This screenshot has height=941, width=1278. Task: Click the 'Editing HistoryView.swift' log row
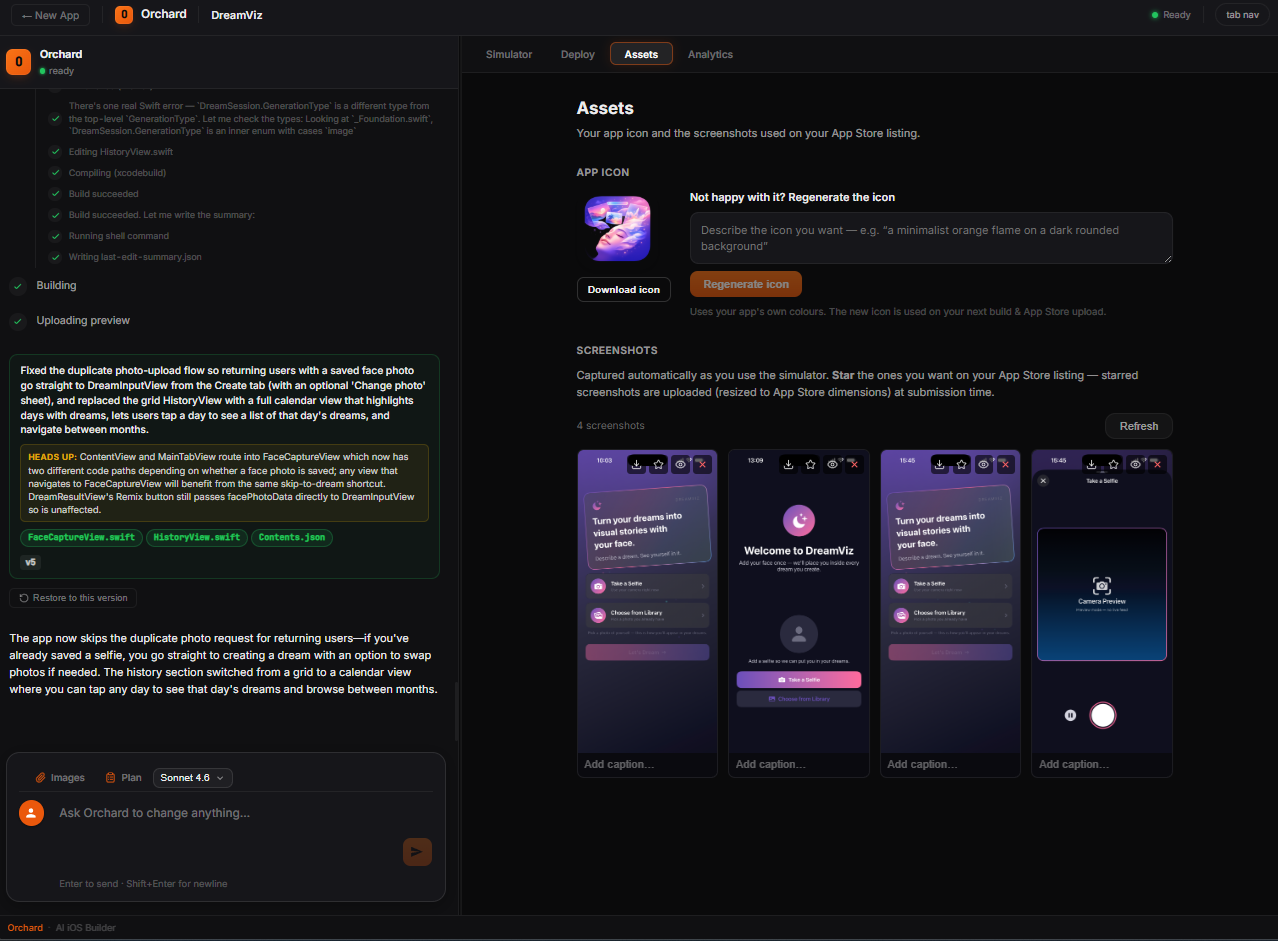click(x=121, y=152)
